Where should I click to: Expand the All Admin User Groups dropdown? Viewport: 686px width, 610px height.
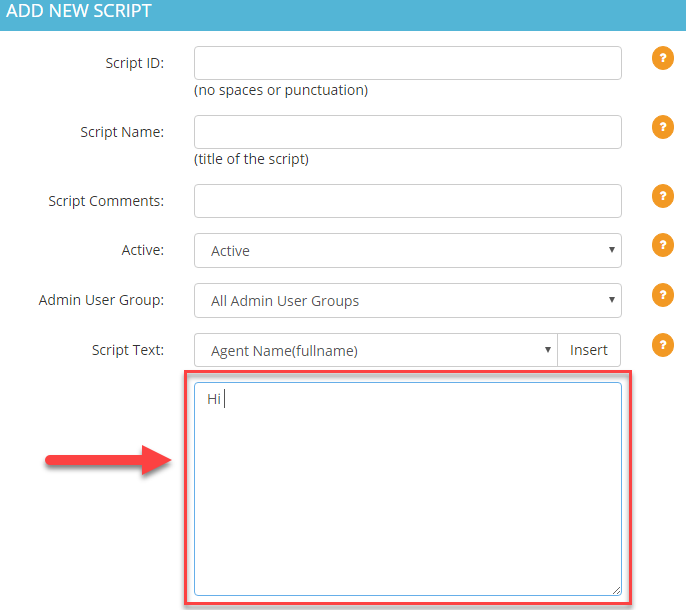click(x=408, y=301)
